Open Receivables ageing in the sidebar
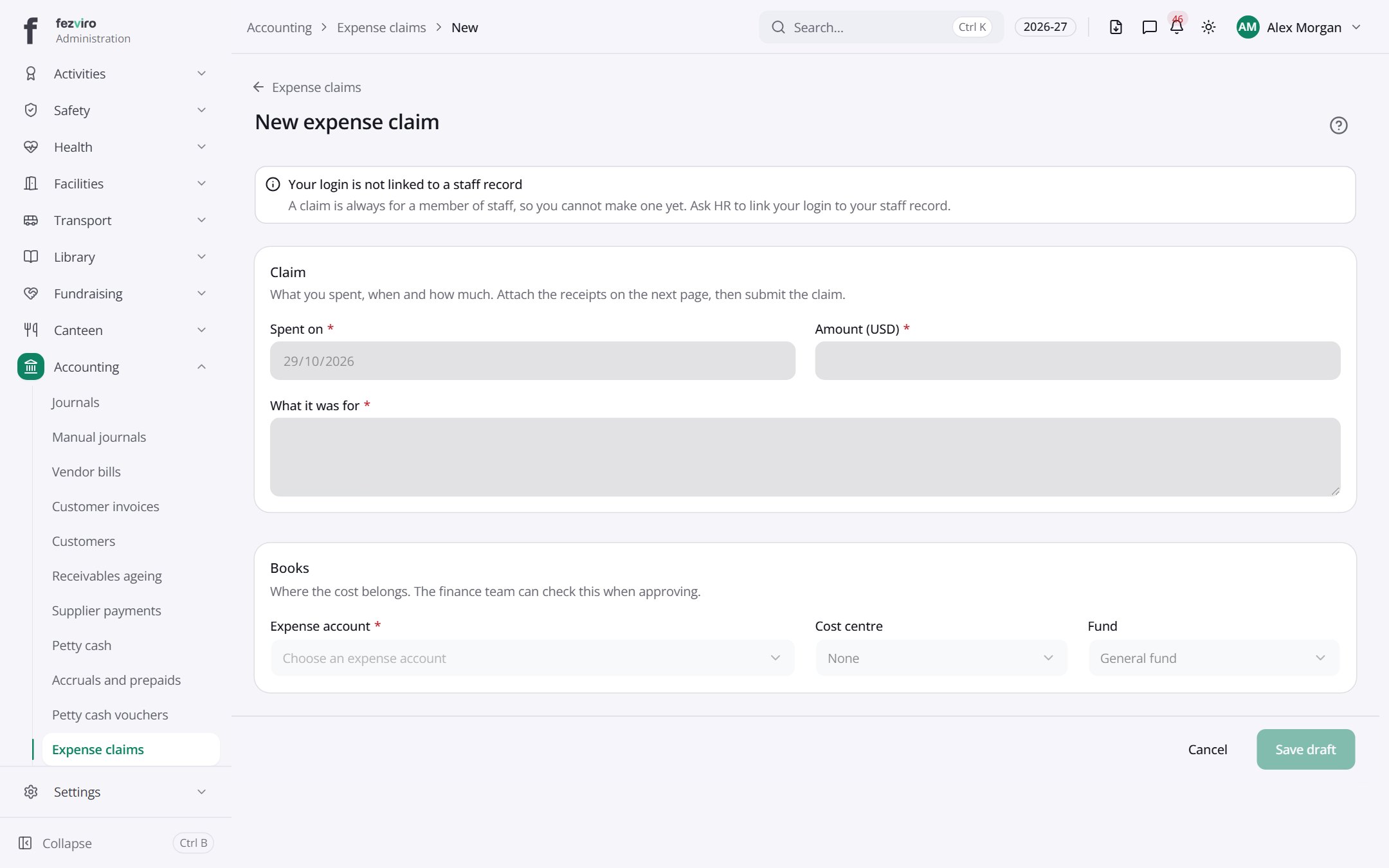 click(107, 575)
